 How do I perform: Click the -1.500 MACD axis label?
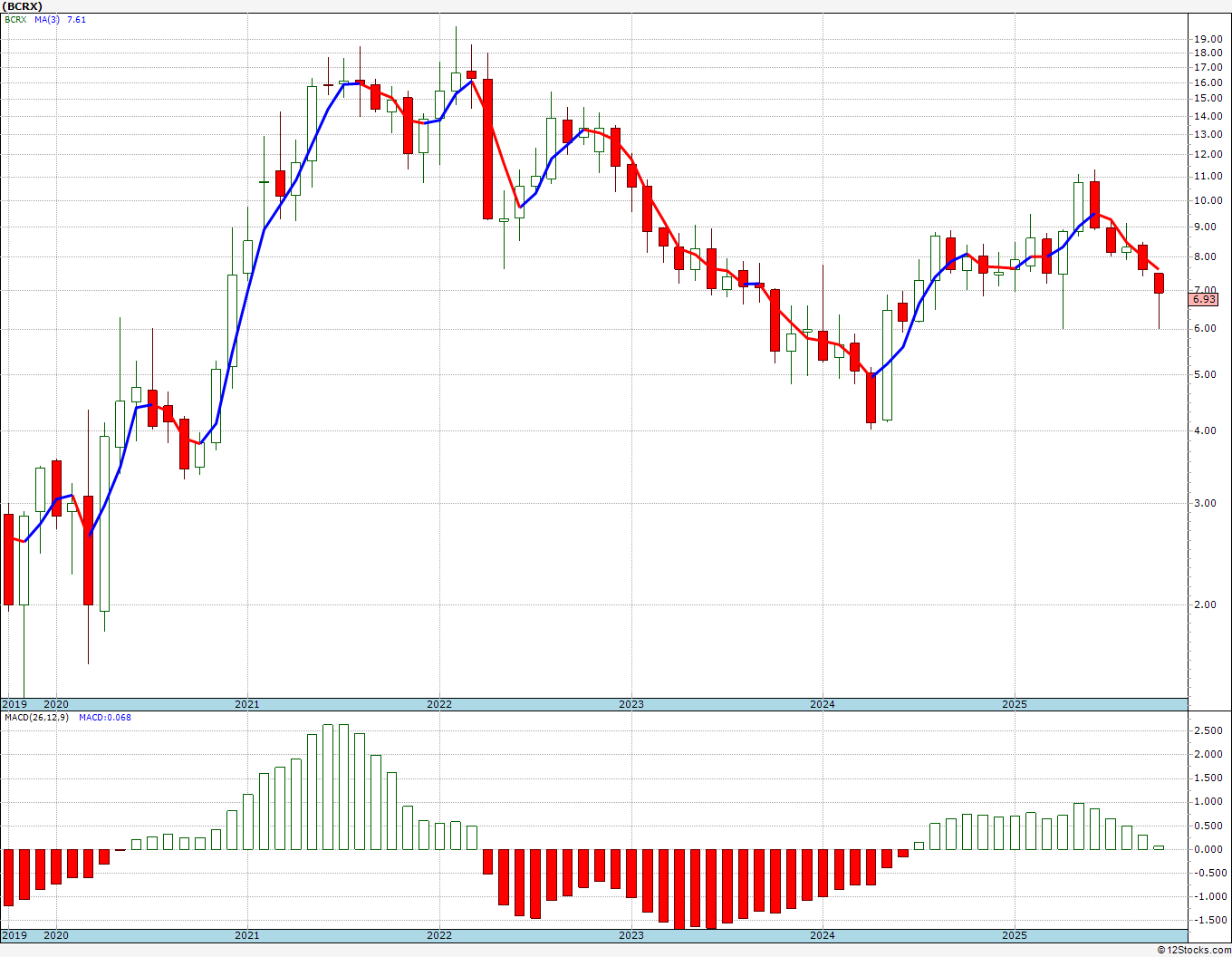(x=1209, y=921)
